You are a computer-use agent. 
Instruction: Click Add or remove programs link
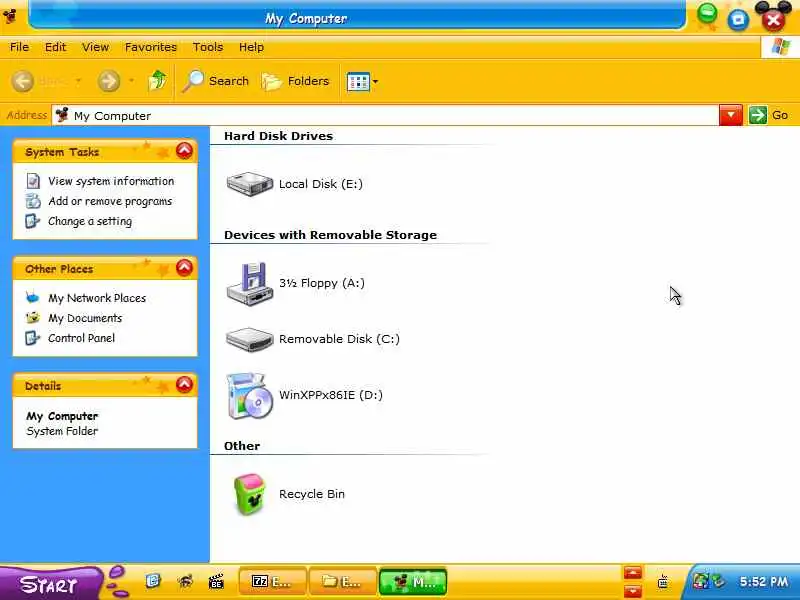click(x=110, y=202)
